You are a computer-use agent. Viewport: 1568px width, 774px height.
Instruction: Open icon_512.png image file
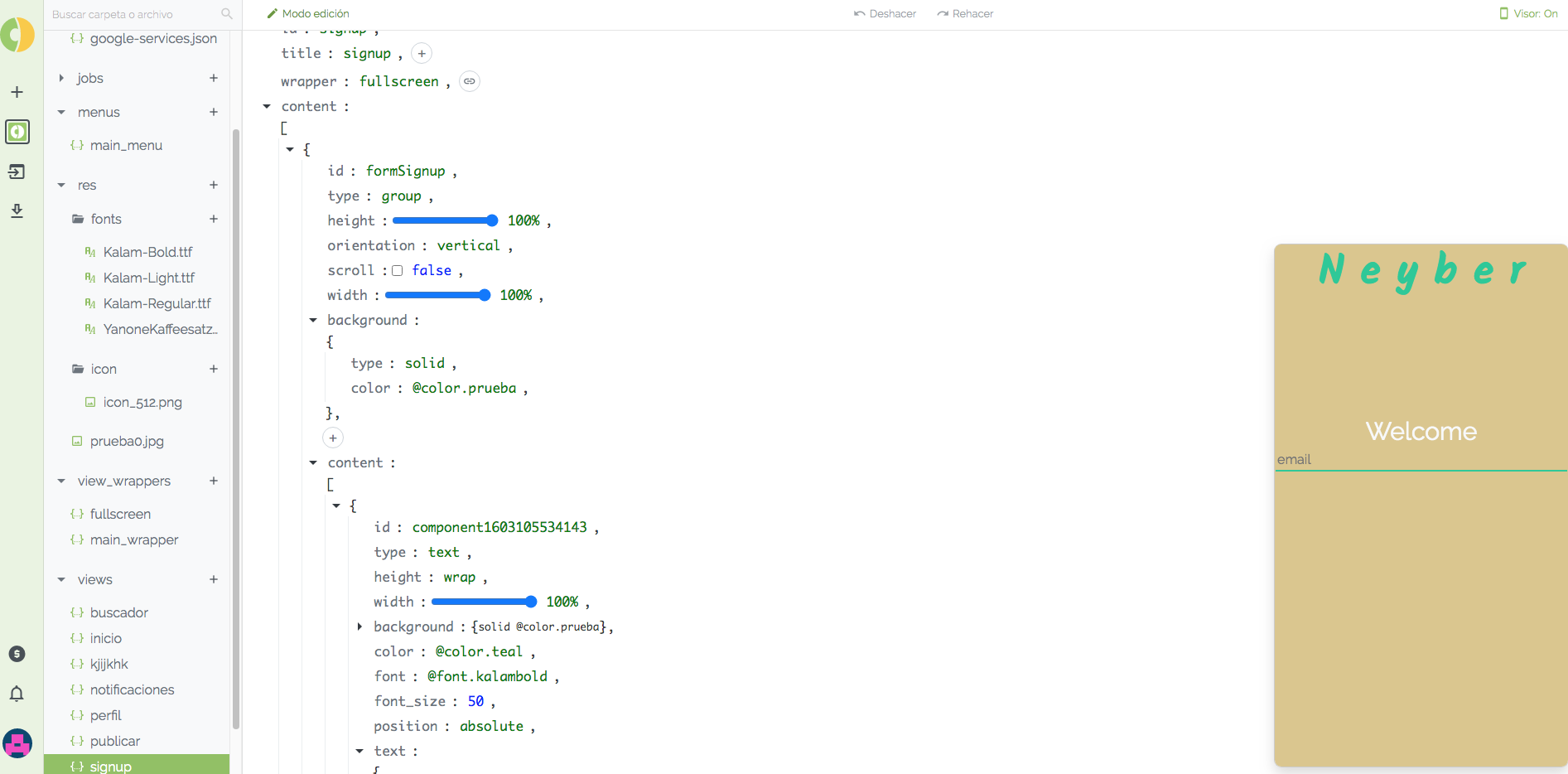click(142, 402)
